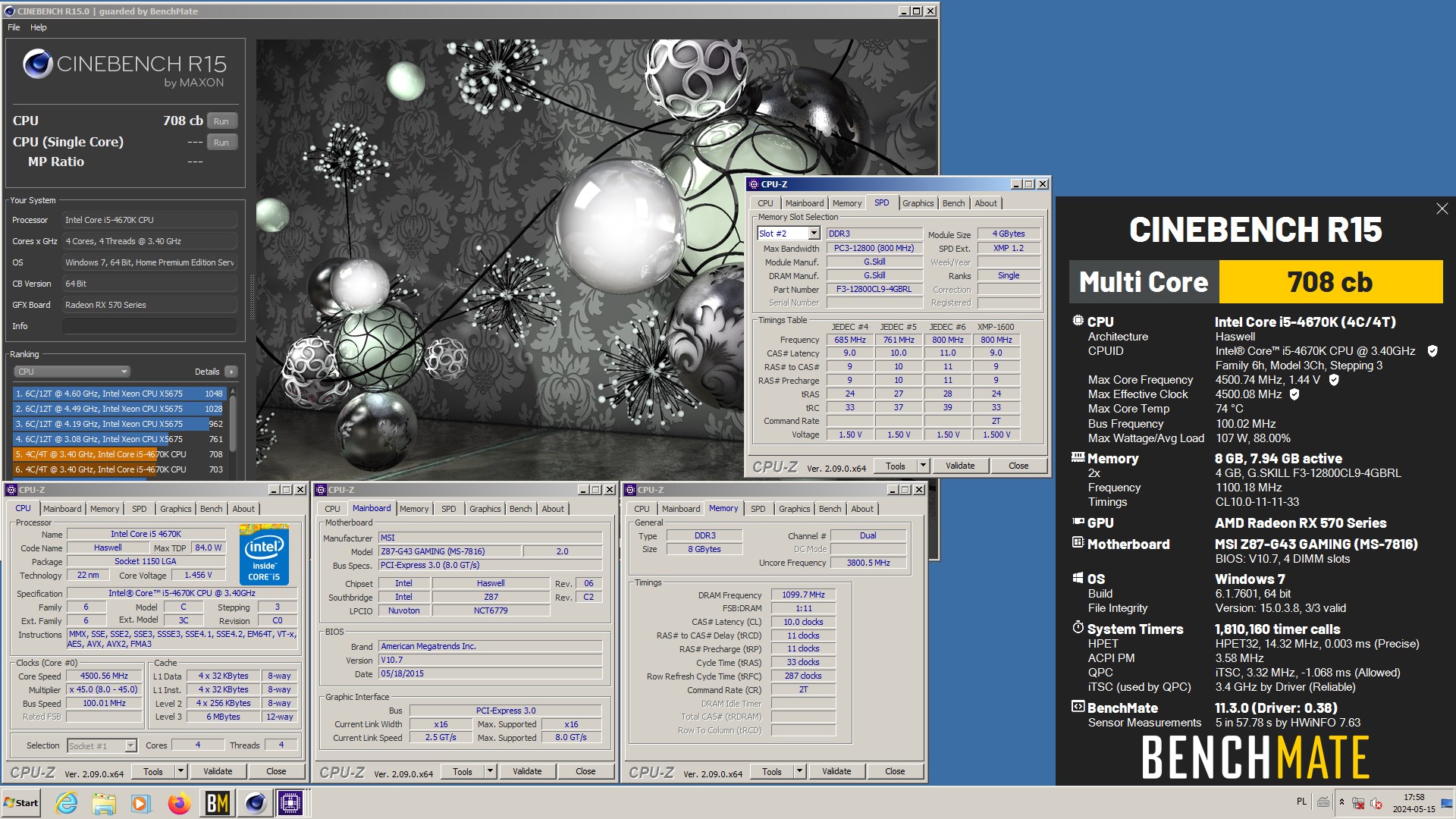
Task: Open the ranking CPU type dropdown
Action: click(x=72, y=372)
